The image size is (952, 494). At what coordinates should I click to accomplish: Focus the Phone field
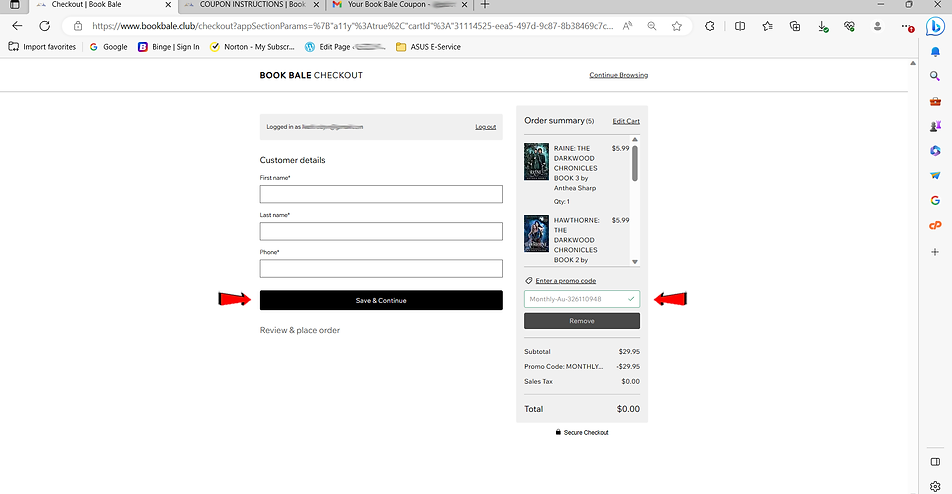(x=381, y=268)
